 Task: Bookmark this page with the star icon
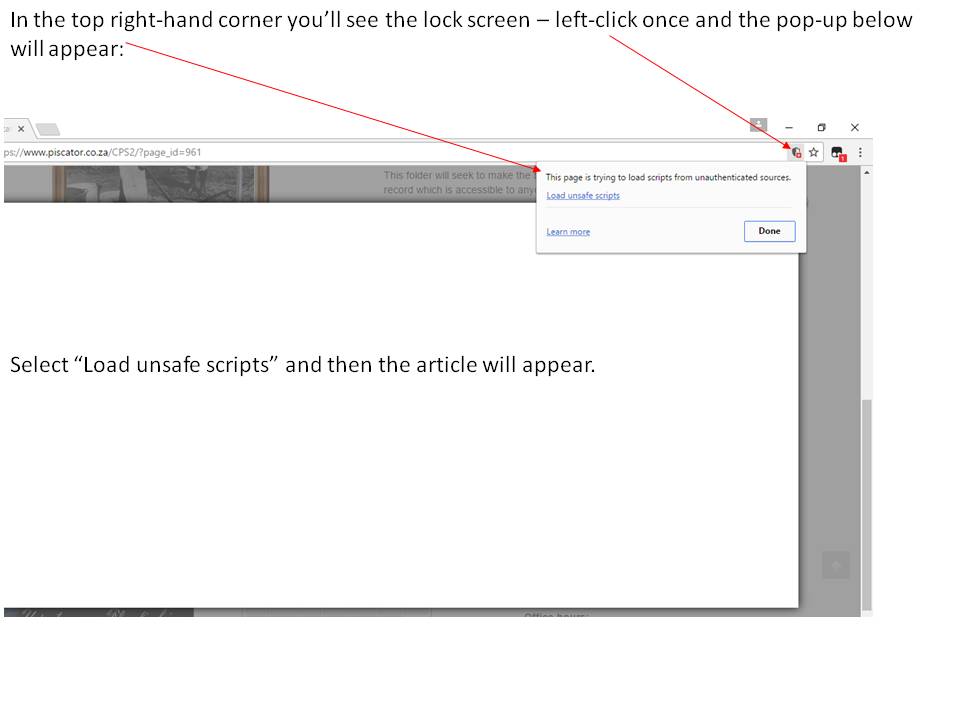point(814,152)
